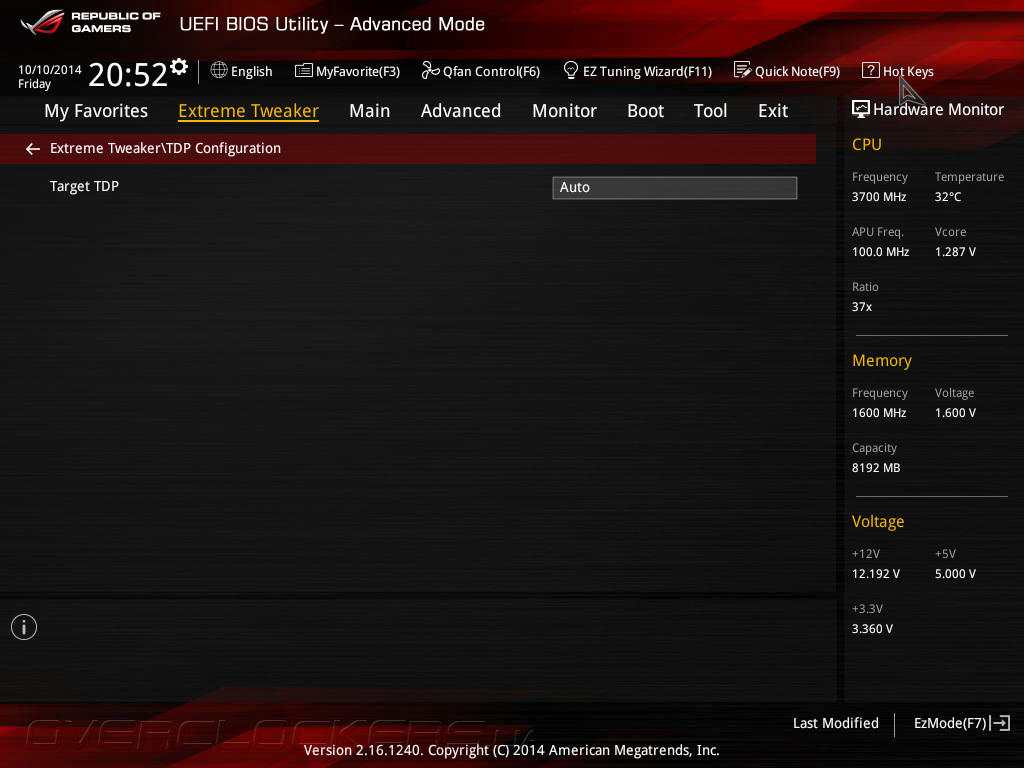The image size is (1024, 768).
Task: Click the 3700 MHz CPU frequency value
Action: [879, 197]
